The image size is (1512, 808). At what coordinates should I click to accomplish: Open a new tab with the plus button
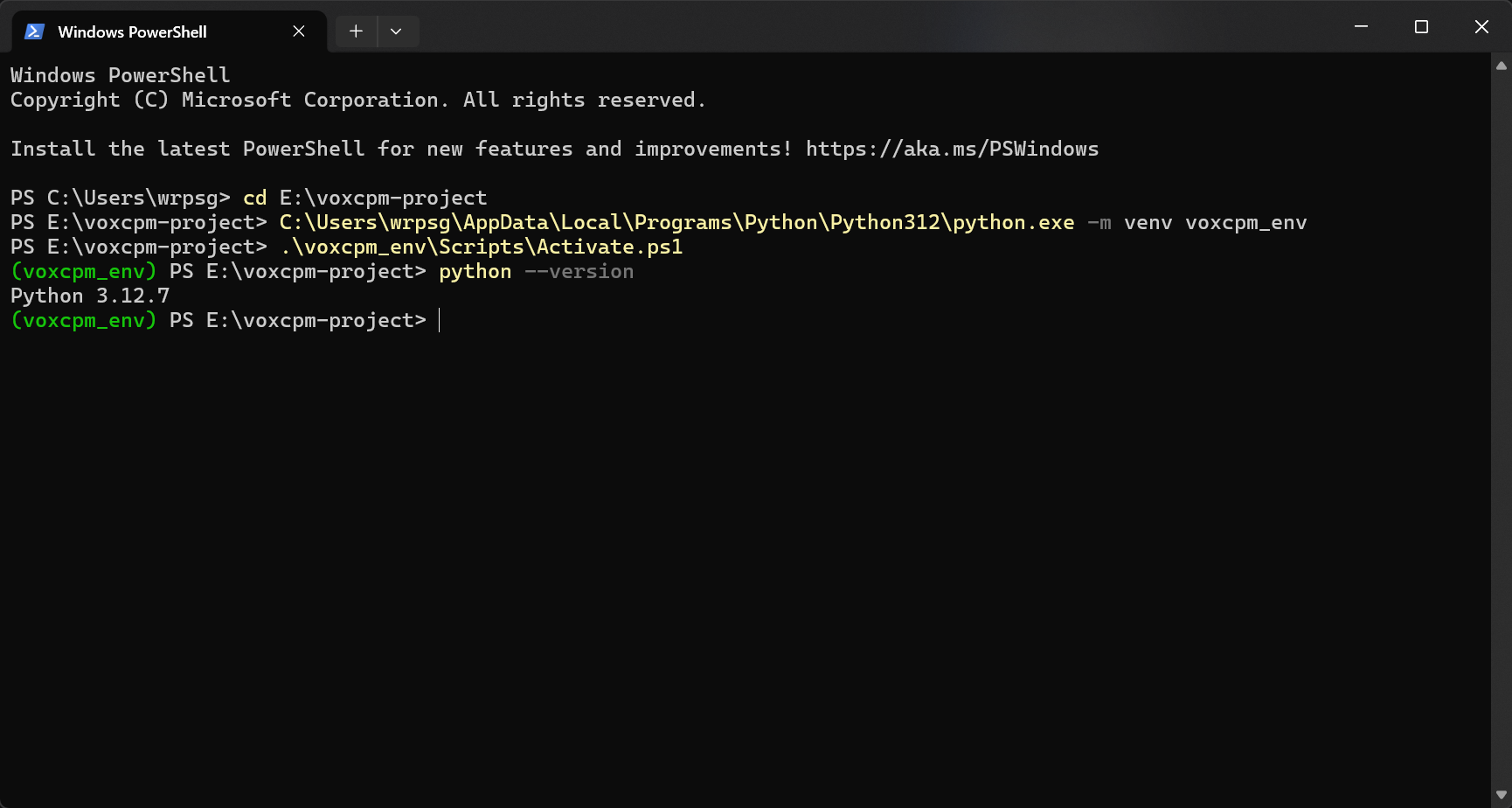pyautogui.click(x=356, y=31)
